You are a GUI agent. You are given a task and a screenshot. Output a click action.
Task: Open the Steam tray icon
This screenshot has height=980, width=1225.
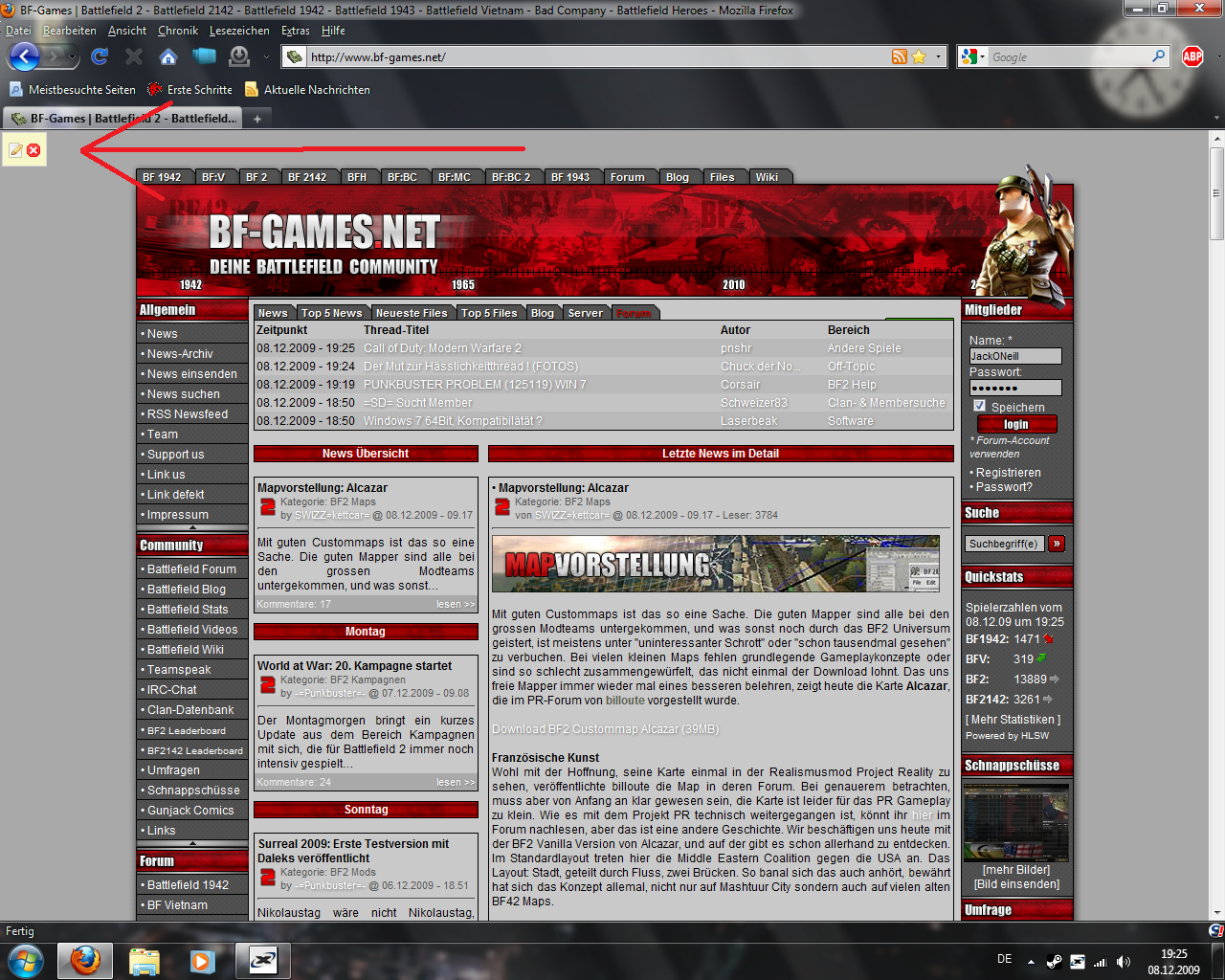pyautogui.click(x=1054, y=962)
